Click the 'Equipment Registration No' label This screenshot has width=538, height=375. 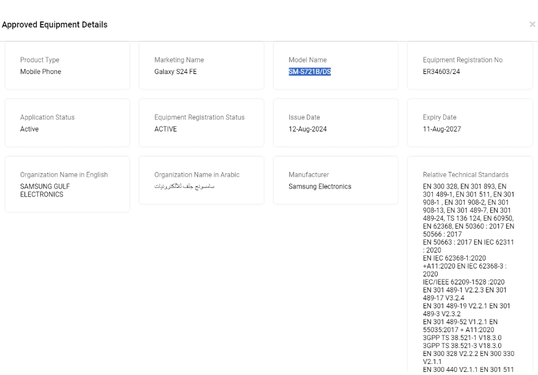point(463,60)
